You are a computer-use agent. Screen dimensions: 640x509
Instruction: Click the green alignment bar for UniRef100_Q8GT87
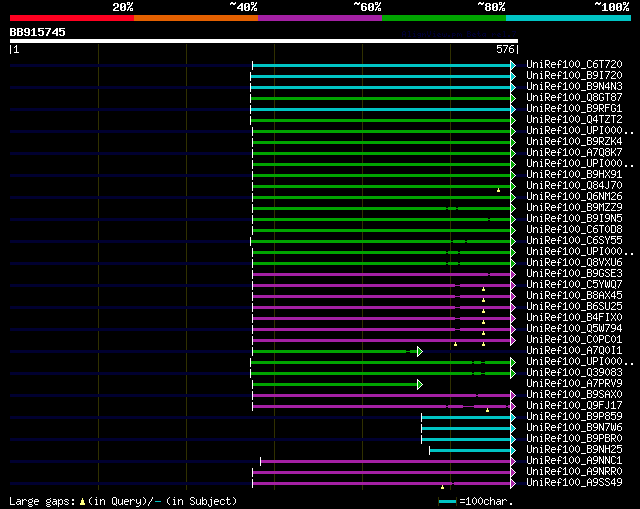tap(380, 99)
